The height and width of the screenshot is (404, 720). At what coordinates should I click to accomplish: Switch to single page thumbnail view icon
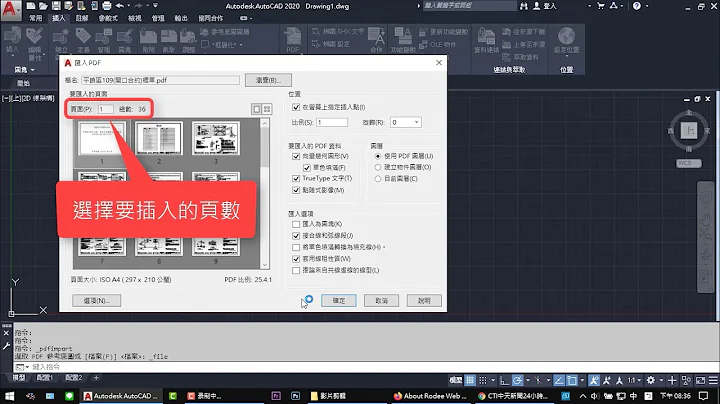[257, 109]
